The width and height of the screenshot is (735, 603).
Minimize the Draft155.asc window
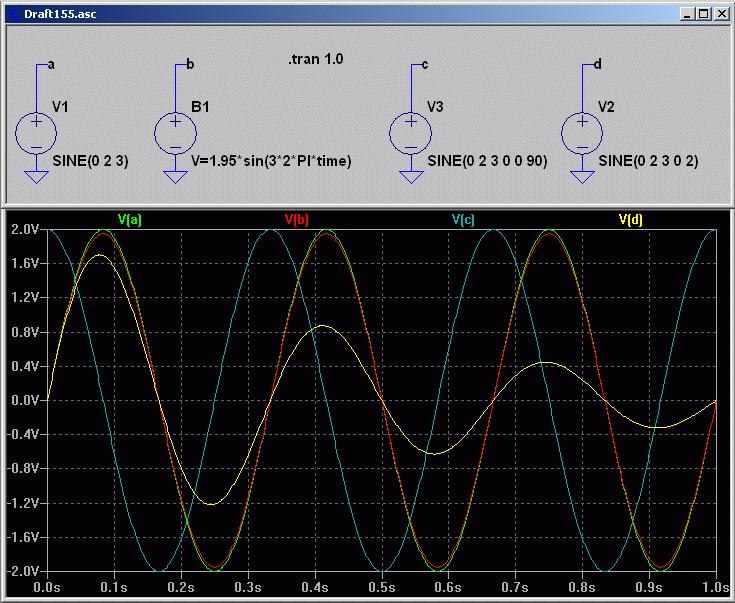(688, 14)
